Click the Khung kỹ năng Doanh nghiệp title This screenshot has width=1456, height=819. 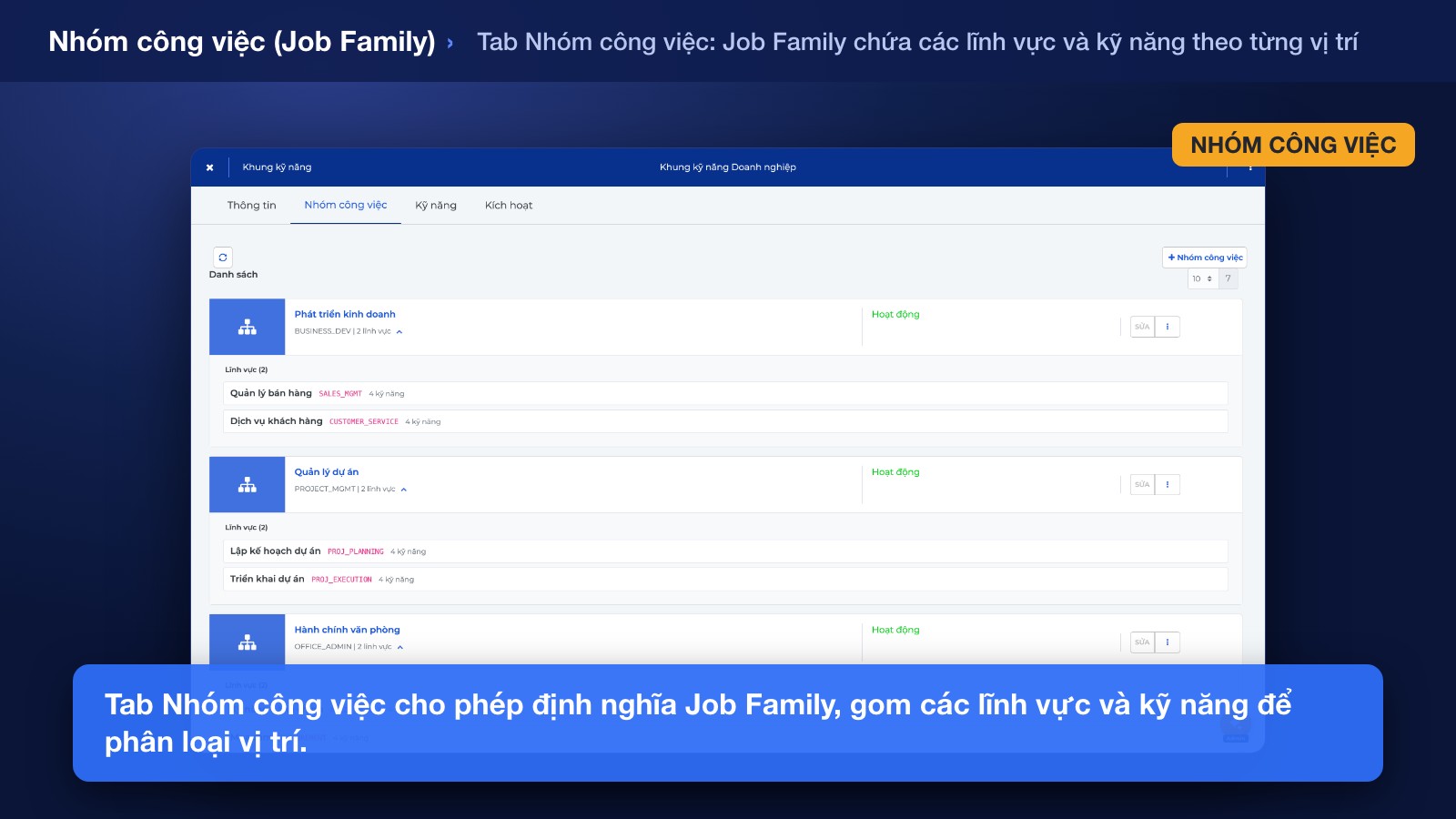728,167
